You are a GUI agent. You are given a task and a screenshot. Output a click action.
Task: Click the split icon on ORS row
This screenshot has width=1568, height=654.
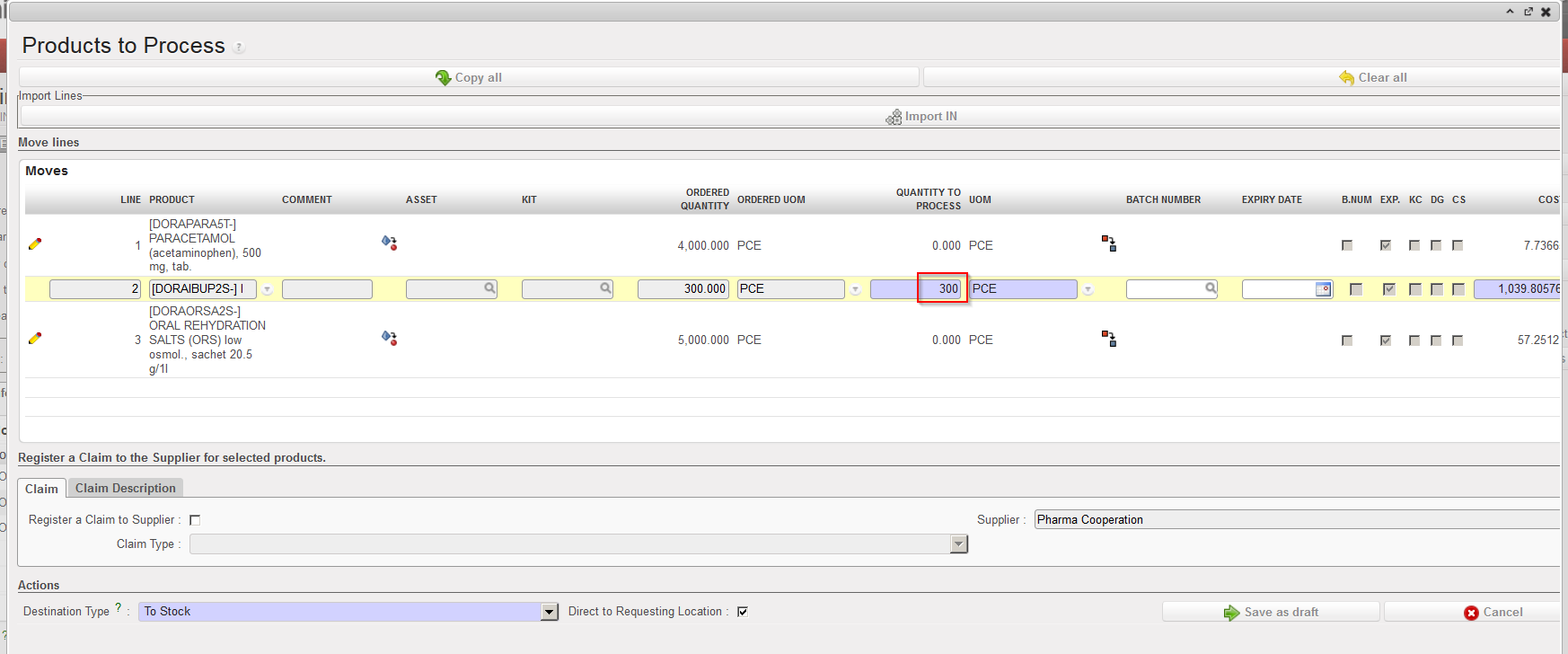tap(1109, 339)
